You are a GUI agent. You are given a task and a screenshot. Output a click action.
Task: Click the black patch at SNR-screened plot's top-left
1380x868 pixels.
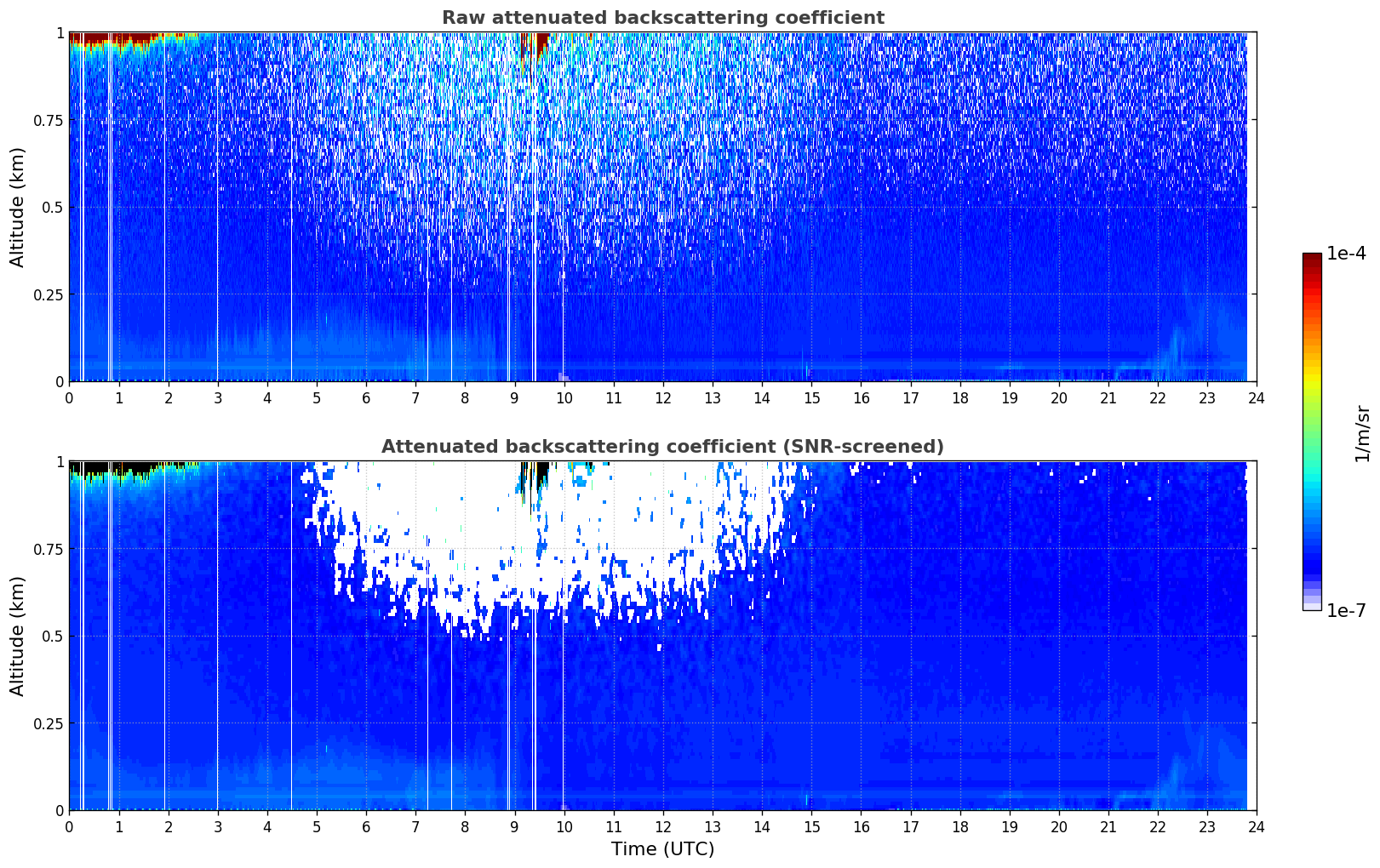coord(111,466)
